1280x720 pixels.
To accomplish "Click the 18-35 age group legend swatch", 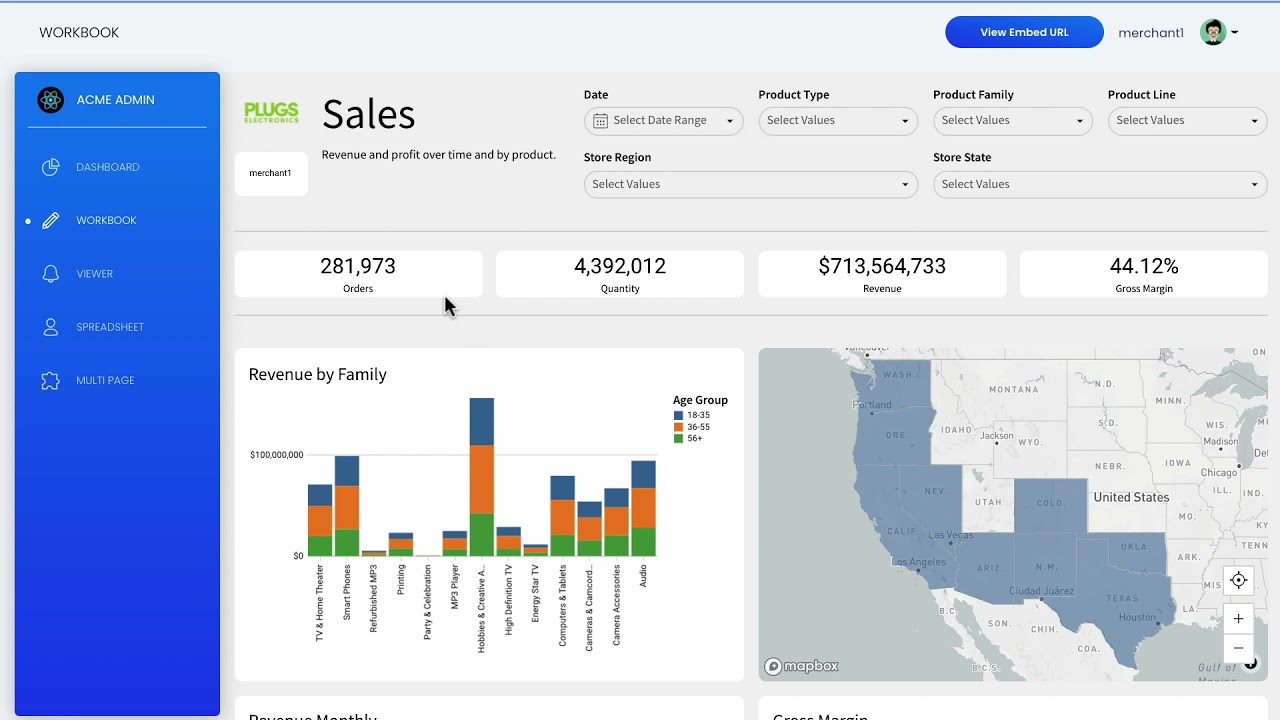I will [679, 415].
